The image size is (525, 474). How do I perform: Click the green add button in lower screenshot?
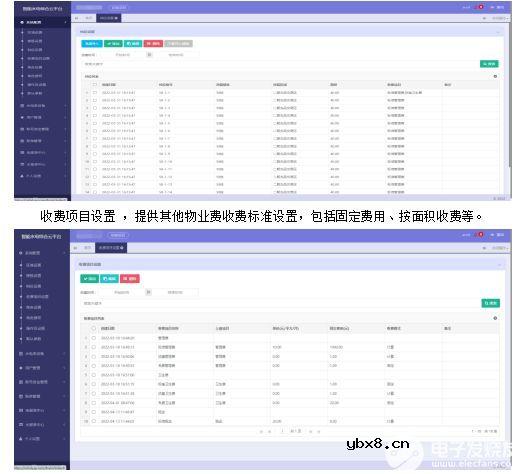[x=89, y=279]
